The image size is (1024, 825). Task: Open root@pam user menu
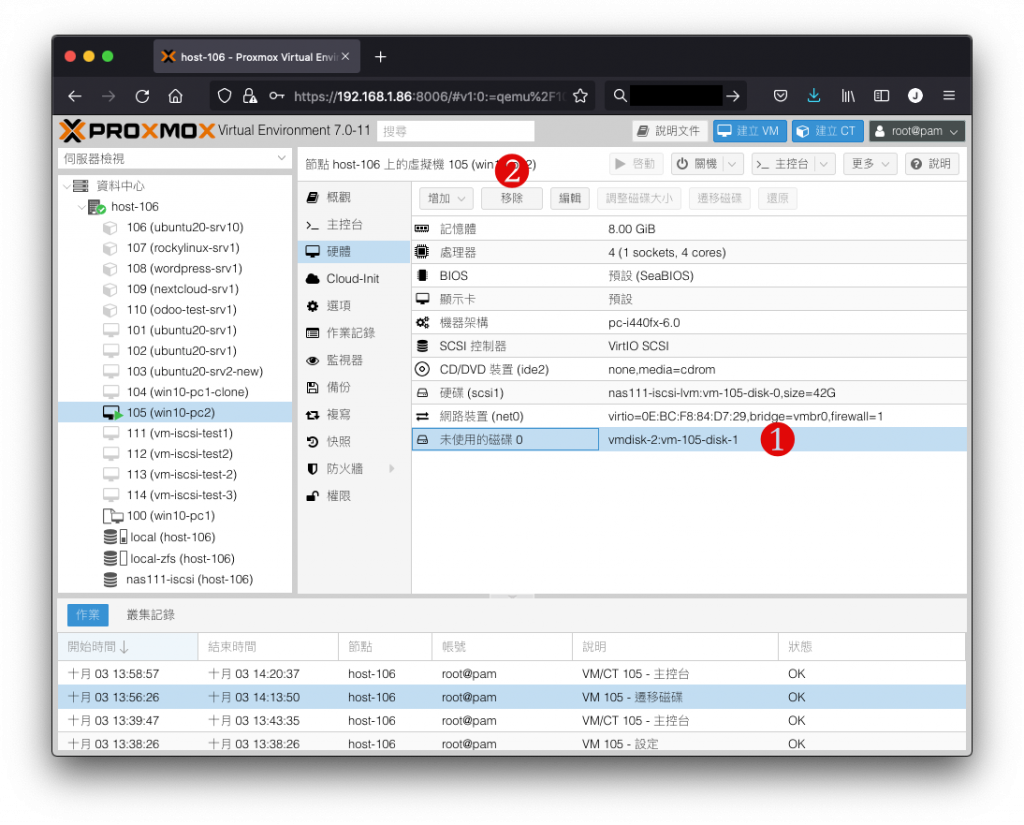[x=917, y=131]
